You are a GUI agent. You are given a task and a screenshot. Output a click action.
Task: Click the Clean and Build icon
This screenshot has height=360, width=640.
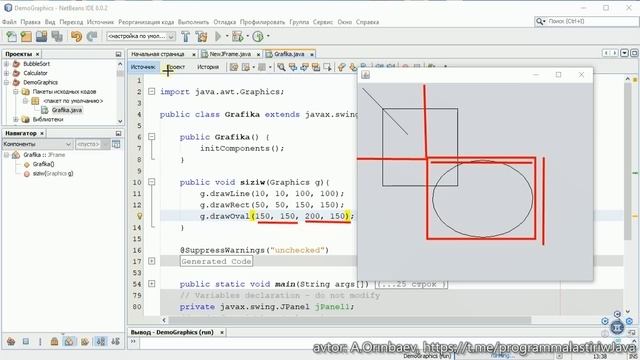(201, 37)
